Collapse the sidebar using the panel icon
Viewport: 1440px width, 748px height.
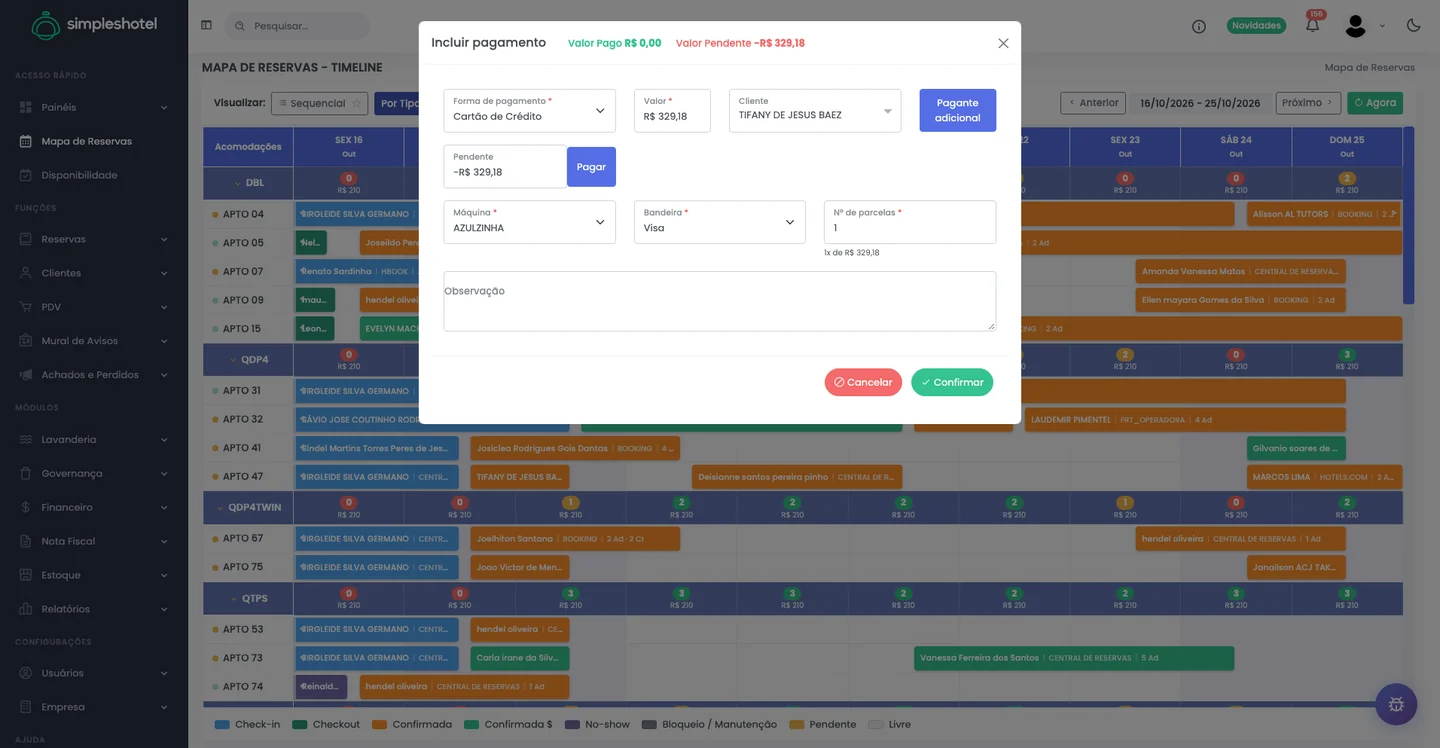(206, 25)
